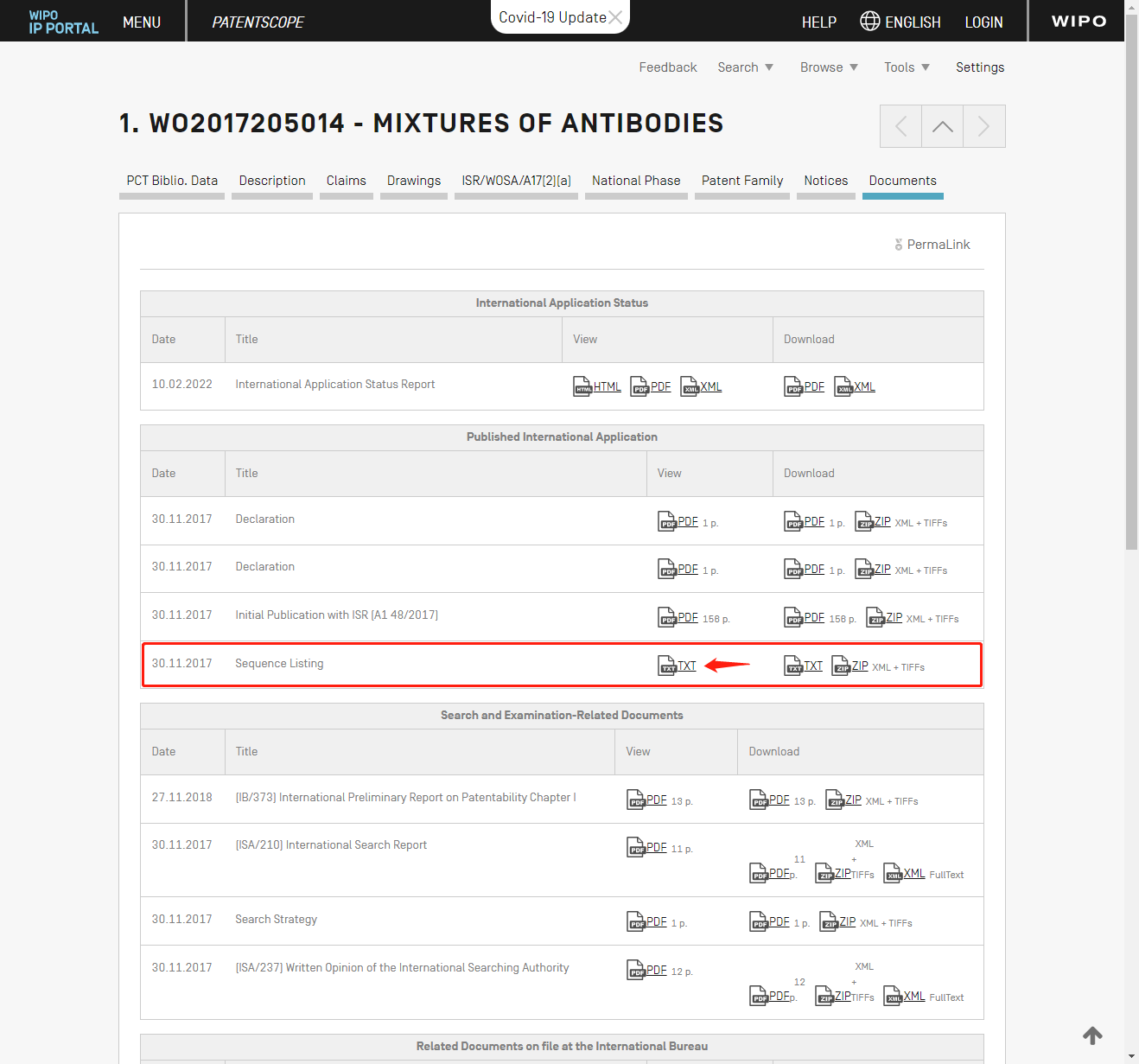Click the page vertical scrollbar

[1131, 294]
